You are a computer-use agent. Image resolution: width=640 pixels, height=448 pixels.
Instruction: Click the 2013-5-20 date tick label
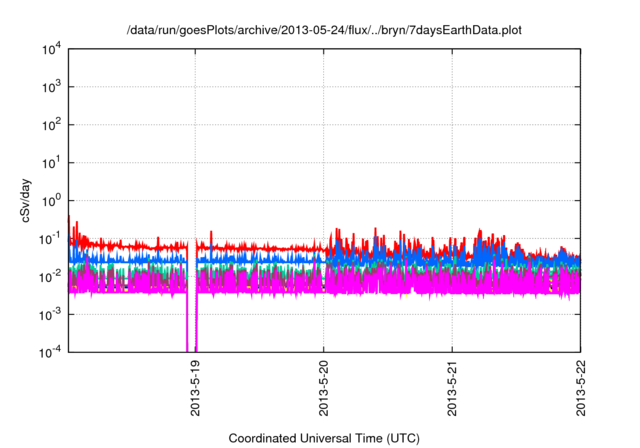coord(324,388)
